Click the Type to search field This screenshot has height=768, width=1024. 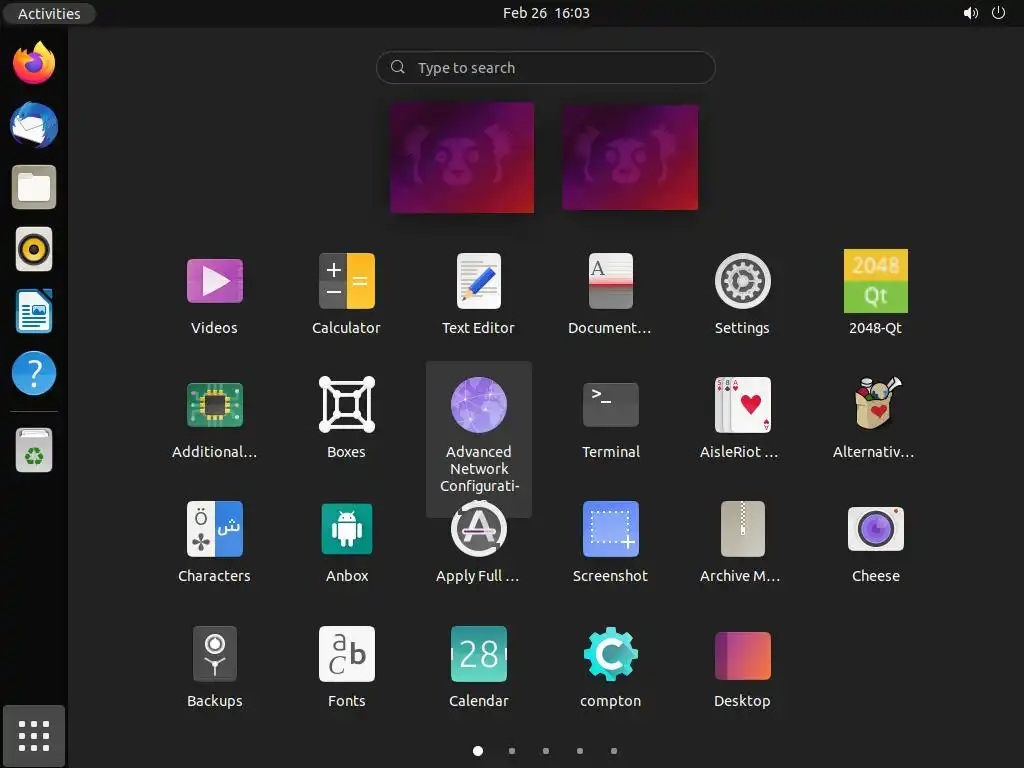pos(546,67)
